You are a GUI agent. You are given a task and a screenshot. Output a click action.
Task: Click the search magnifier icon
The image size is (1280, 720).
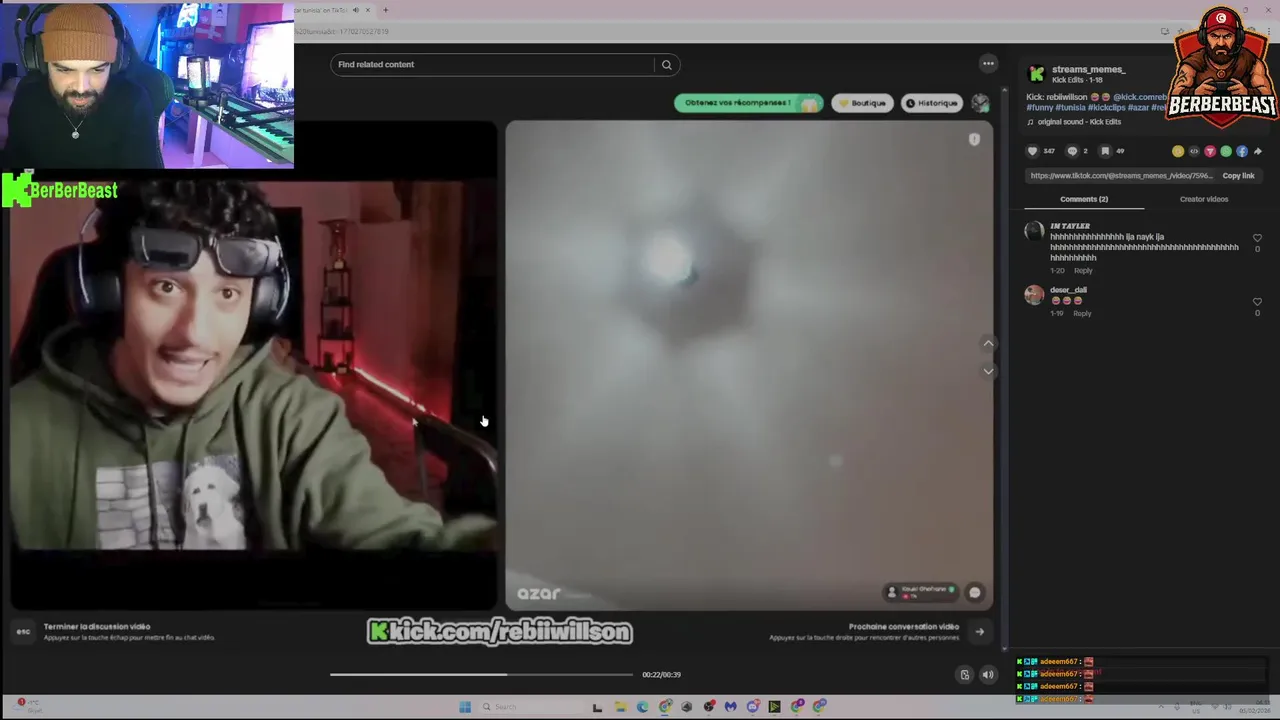(666, 65)
